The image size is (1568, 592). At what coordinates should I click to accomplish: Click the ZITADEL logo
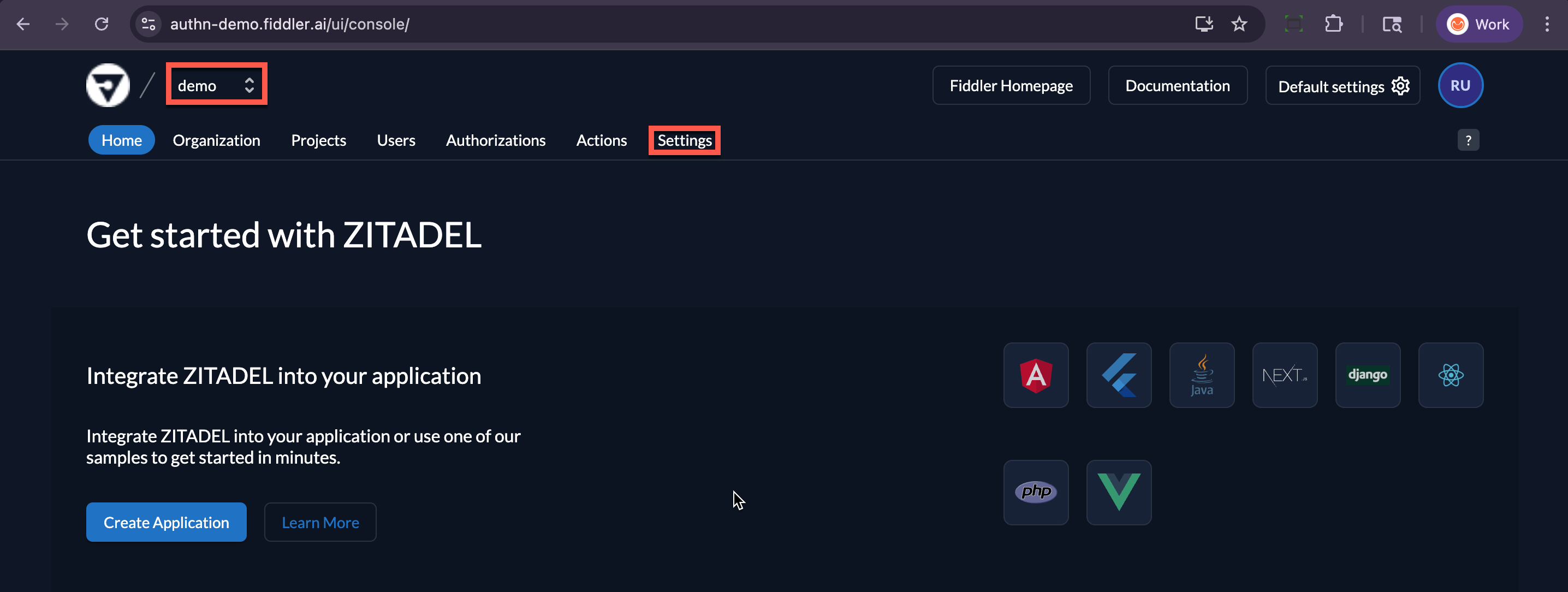[108, 85]
